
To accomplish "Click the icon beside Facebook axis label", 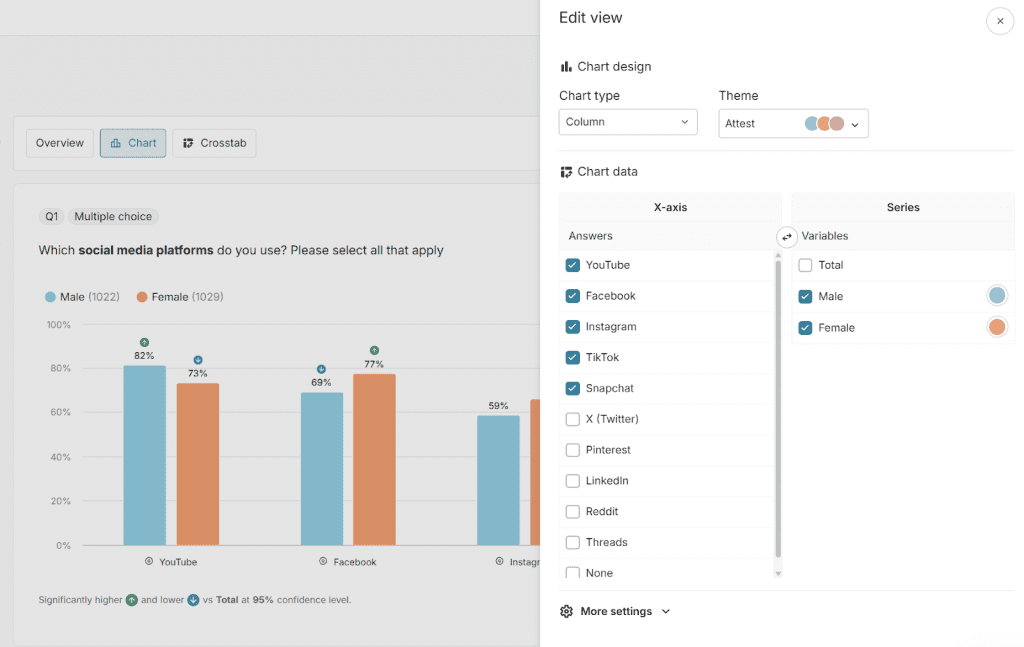I will tap(323, 562).
